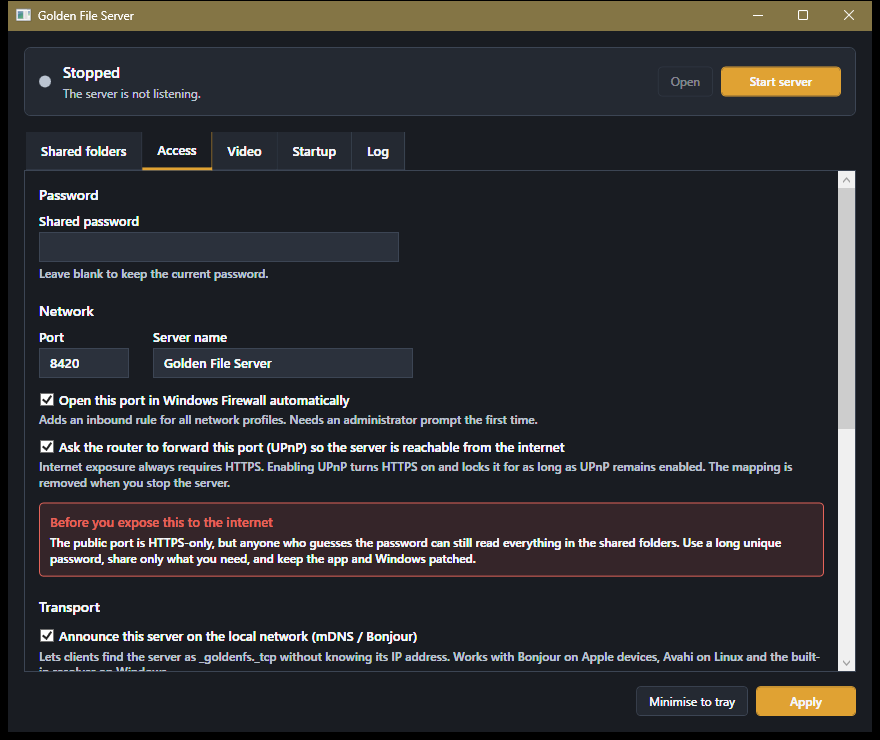Close the Golden File Server window
The height and width of the screenshot is (740, 880).
pyautogui.click(x=849, y=15)
